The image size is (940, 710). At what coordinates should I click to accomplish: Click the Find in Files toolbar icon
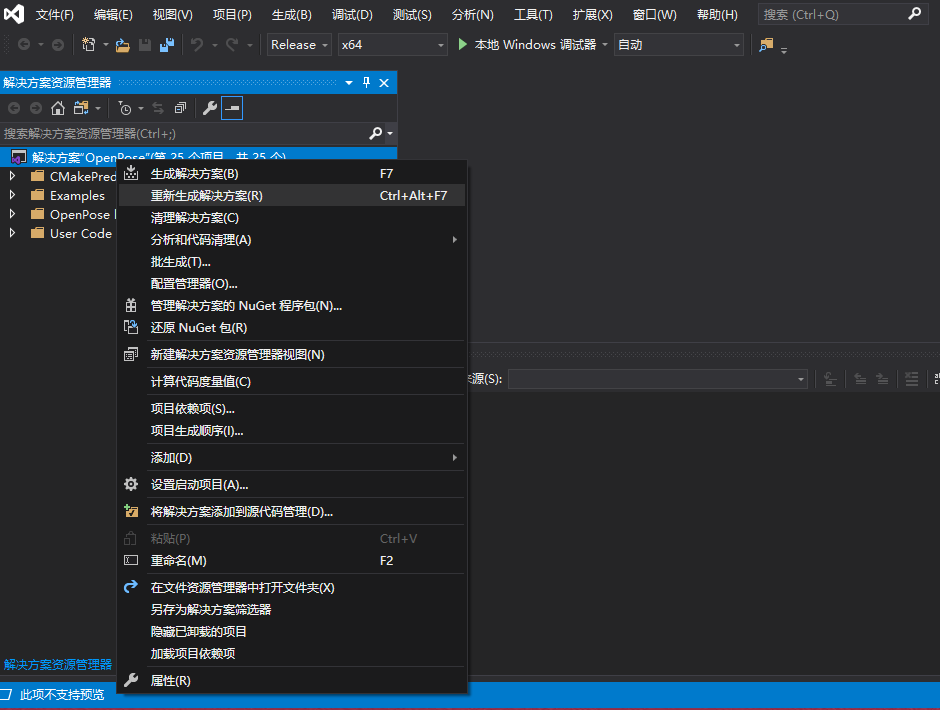[x=766, y=45]
